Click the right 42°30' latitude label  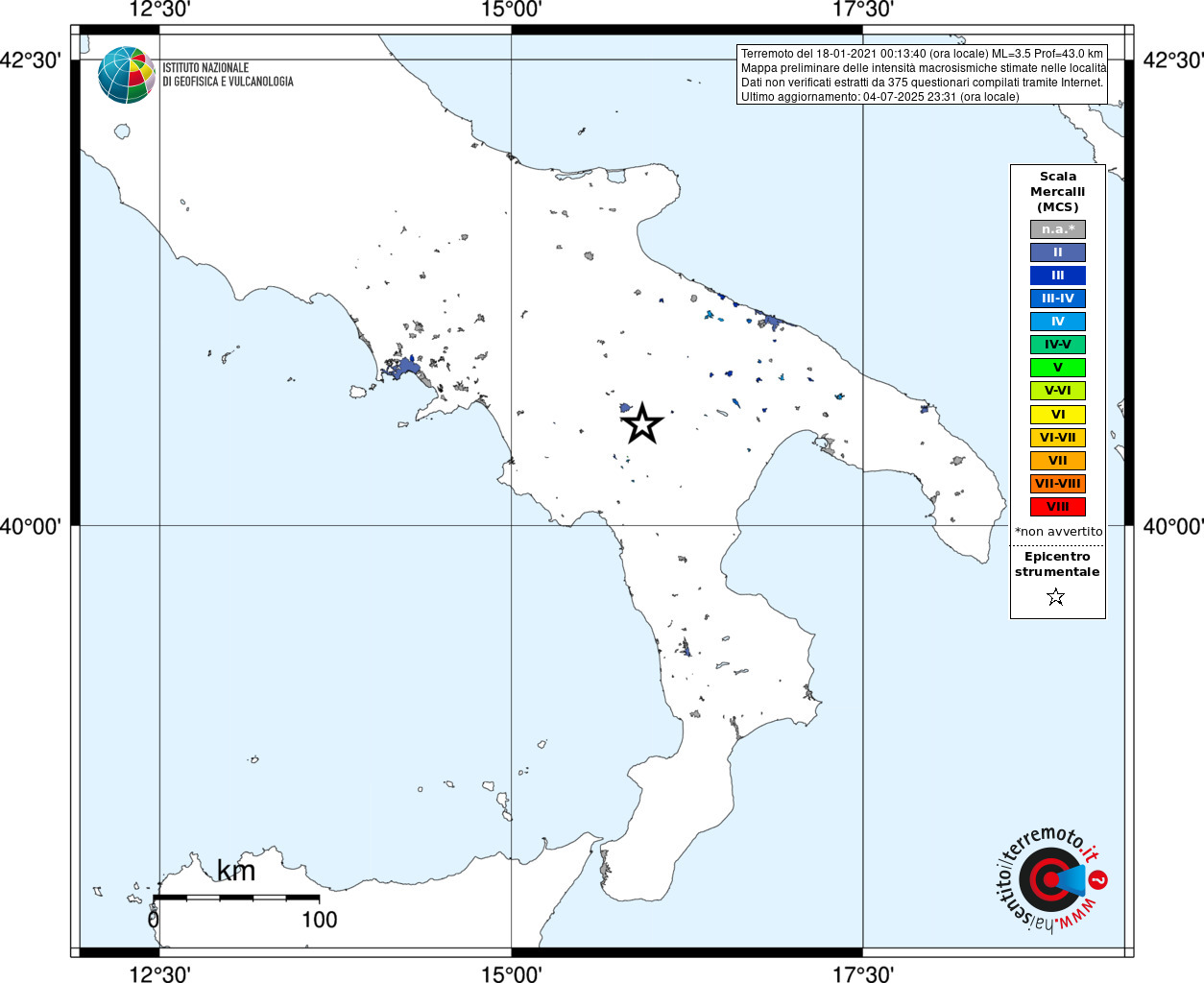point(1172,60)
